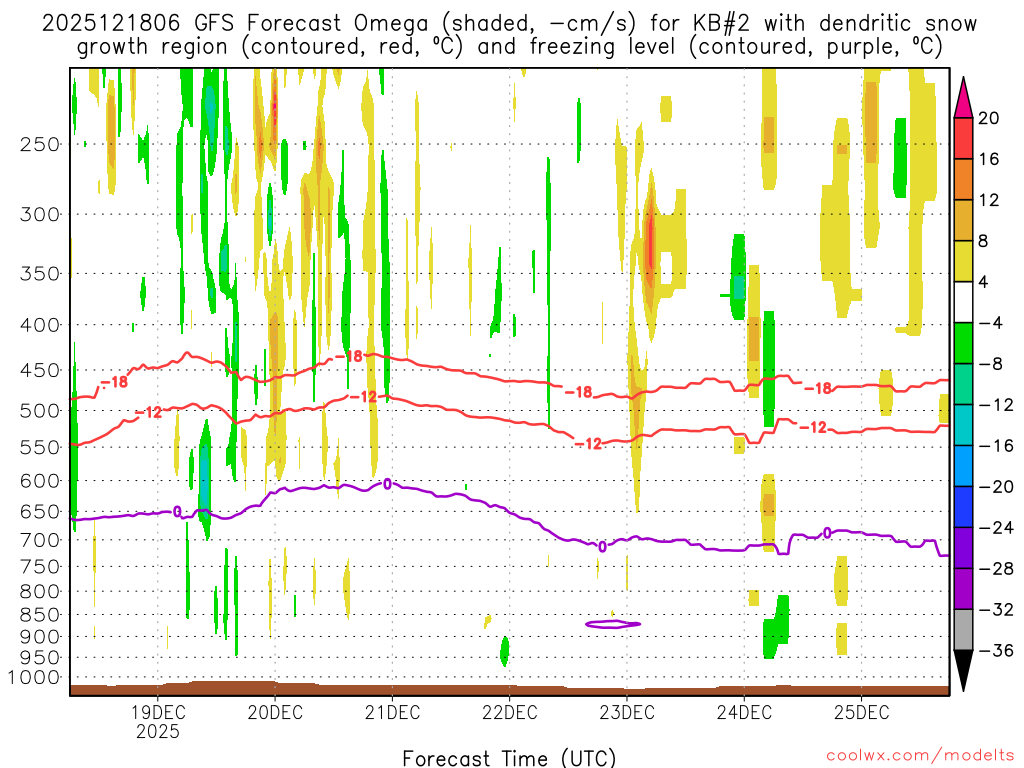The height and width of the screenshot is (768, 1024).
Task: Open the coolwx.com/modelts link
Action: point(920,756)
